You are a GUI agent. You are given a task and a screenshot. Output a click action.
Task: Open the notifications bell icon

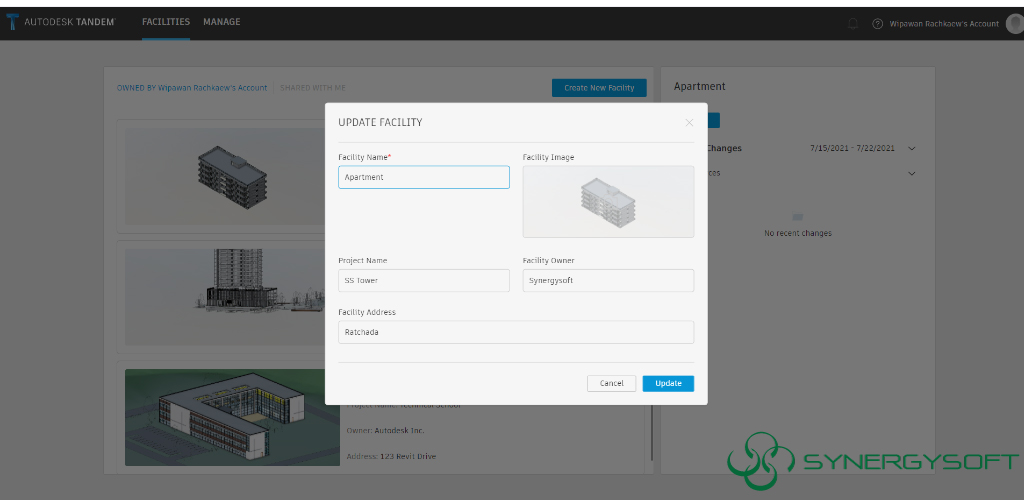[853, 24]
